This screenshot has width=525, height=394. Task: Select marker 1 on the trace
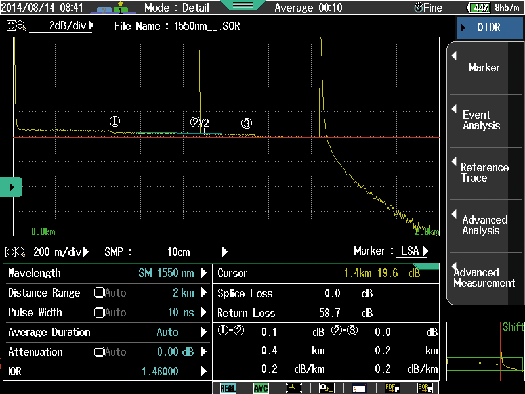click(115, 121)
